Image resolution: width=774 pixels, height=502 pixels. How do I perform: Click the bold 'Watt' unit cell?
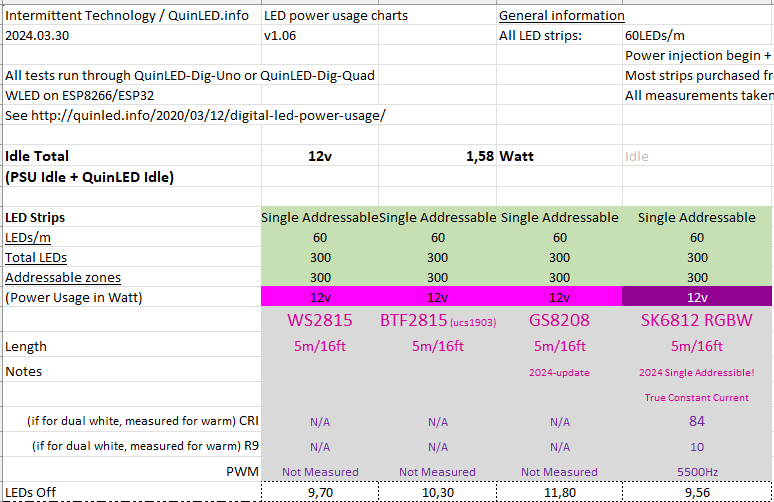[516, 156]
